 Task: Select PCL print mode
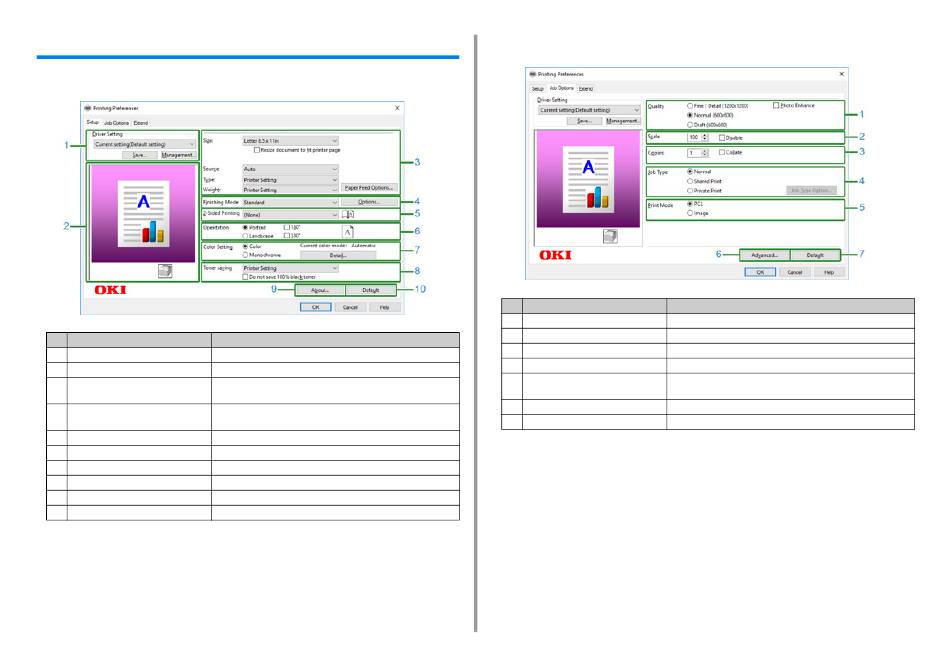point(689,204)
